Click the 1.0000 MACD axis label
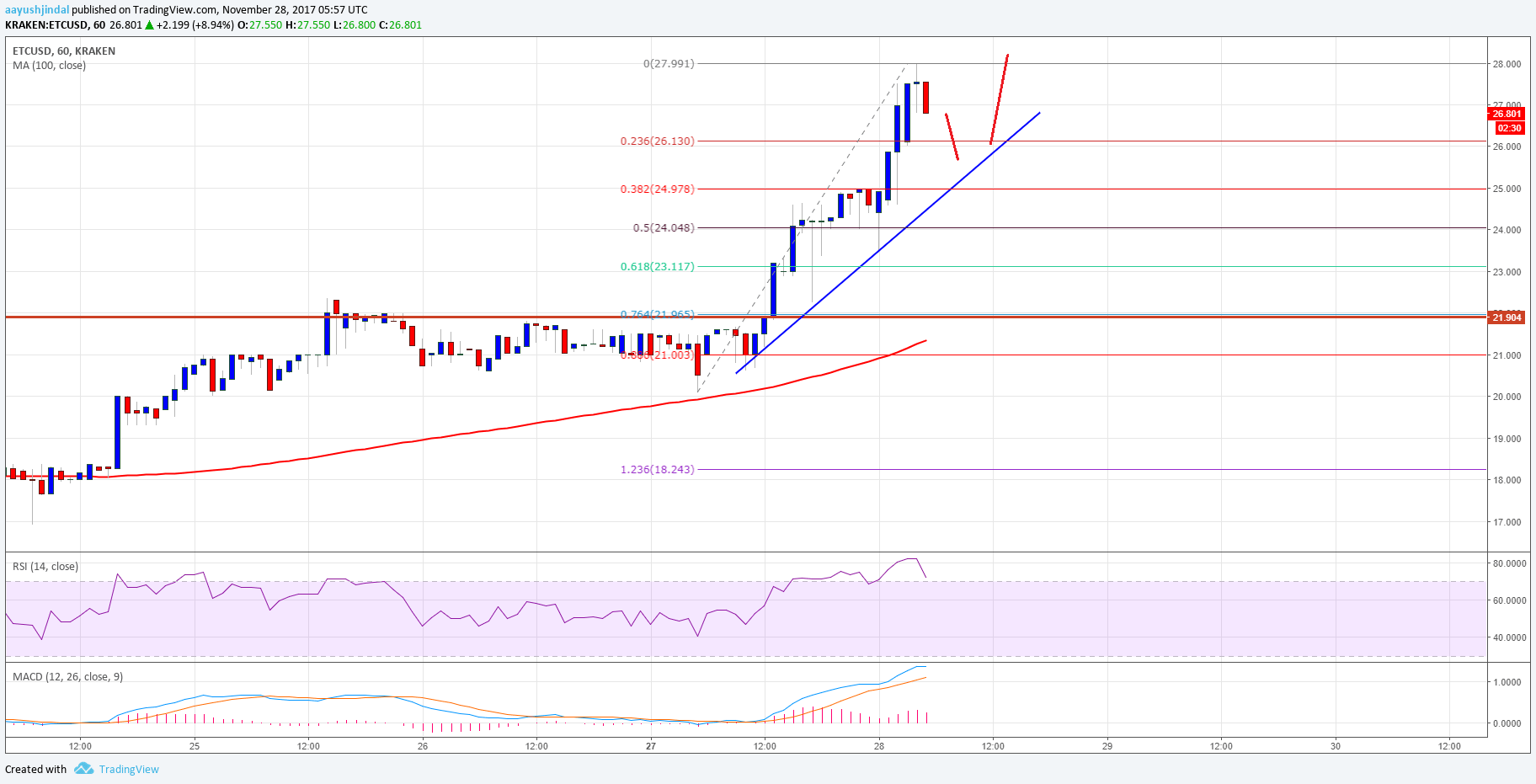 (1507, 682)
